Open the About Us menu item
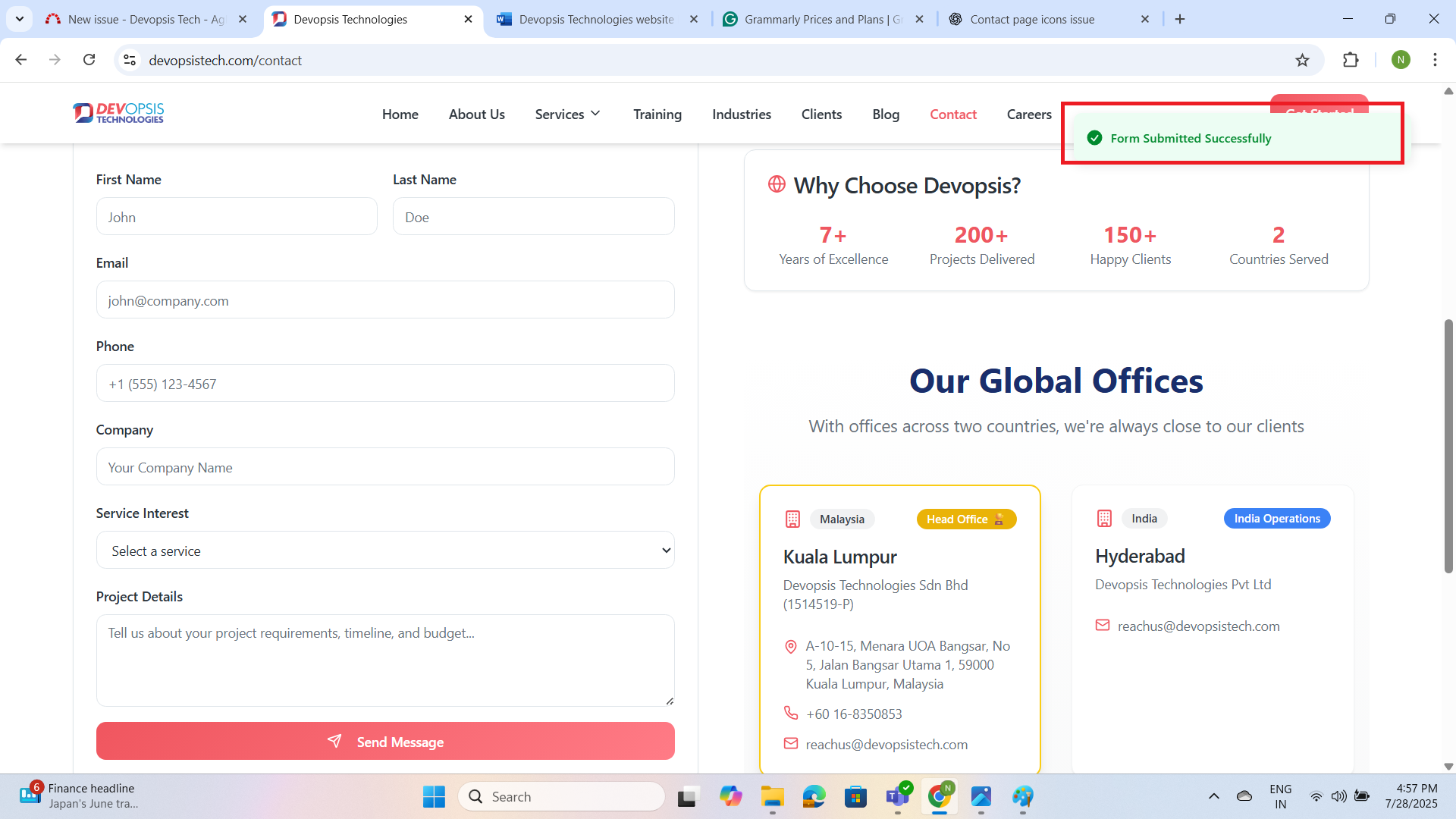The width and height of the screenshot is (1456, 819). tap(476, 114)
